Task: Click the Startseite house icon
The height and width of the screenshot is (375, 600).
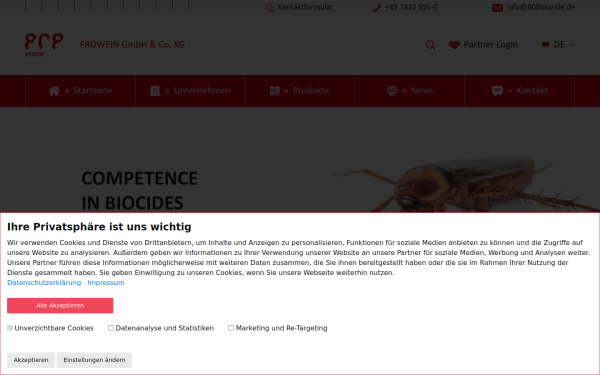Action: click(54, 91)
